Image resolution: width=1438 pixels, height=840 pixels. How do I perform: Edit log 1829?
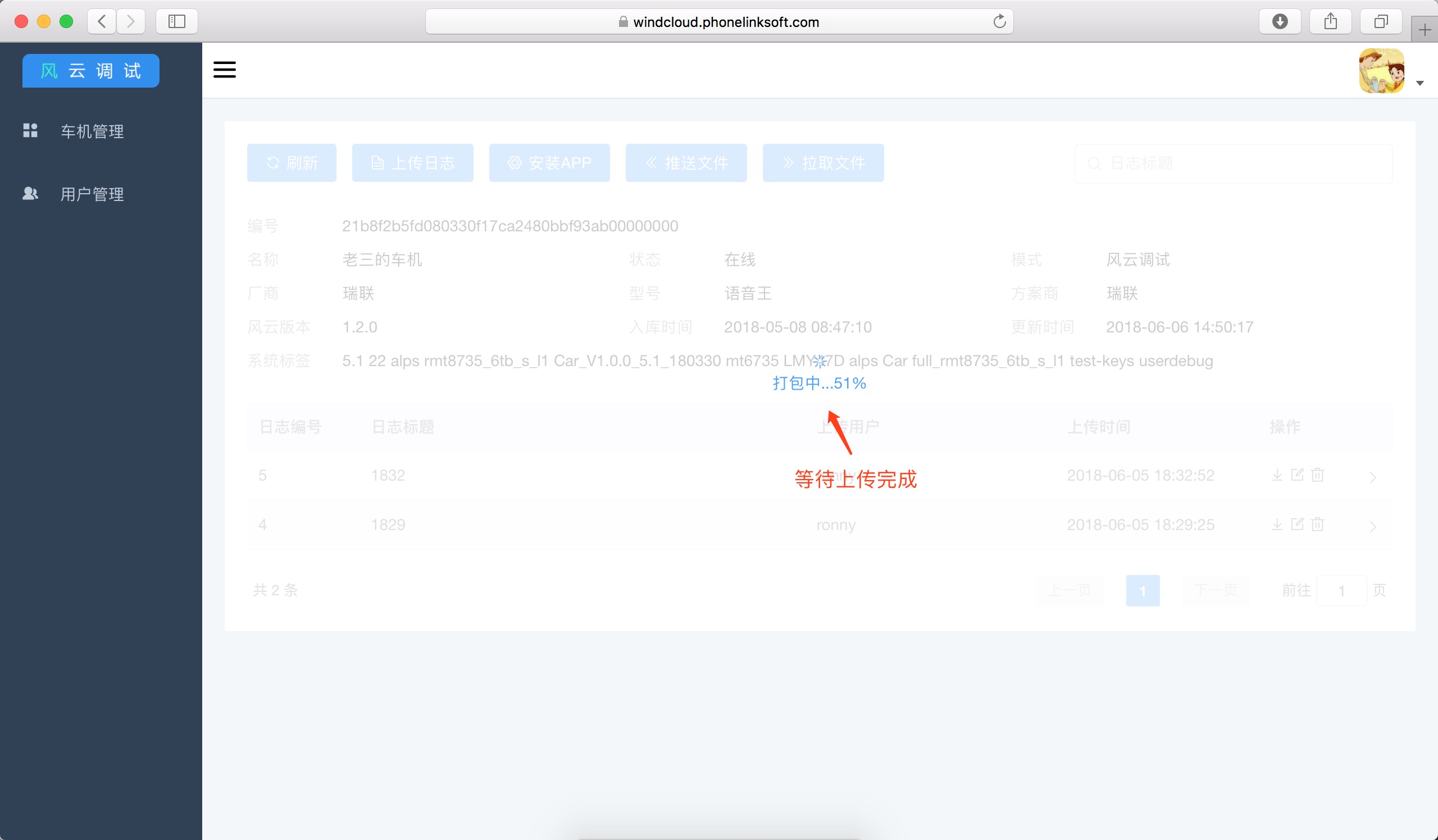point(1297,524)
